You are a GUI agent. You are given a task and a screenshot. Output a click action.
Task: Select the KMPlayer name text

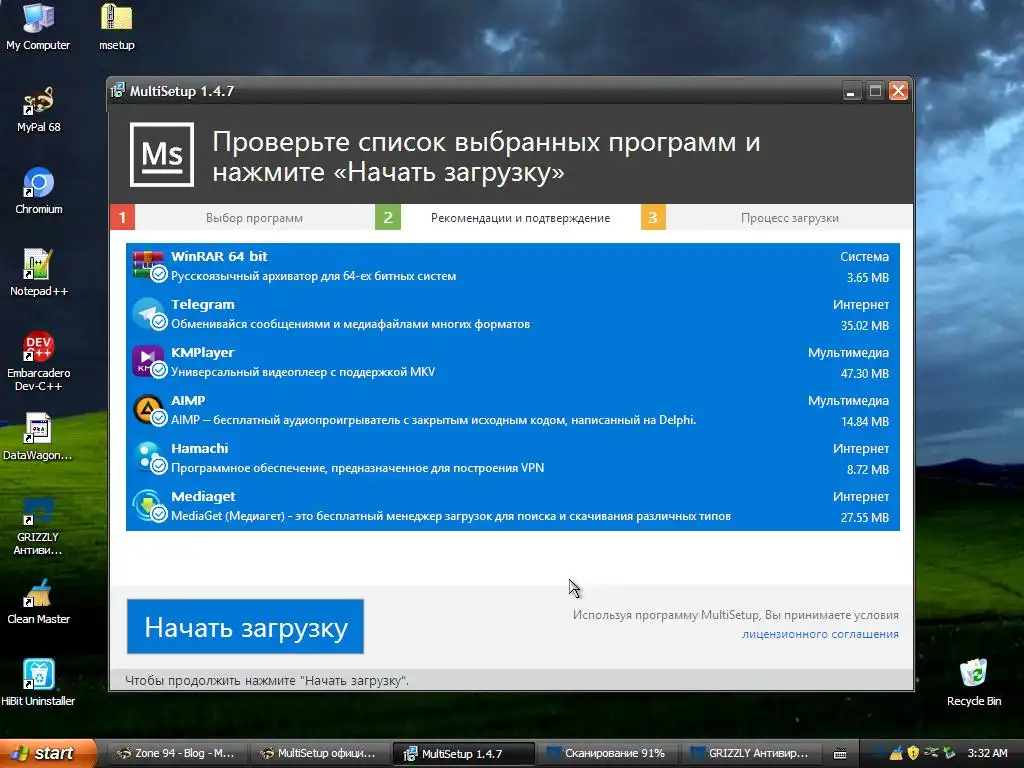coord(202,353)
